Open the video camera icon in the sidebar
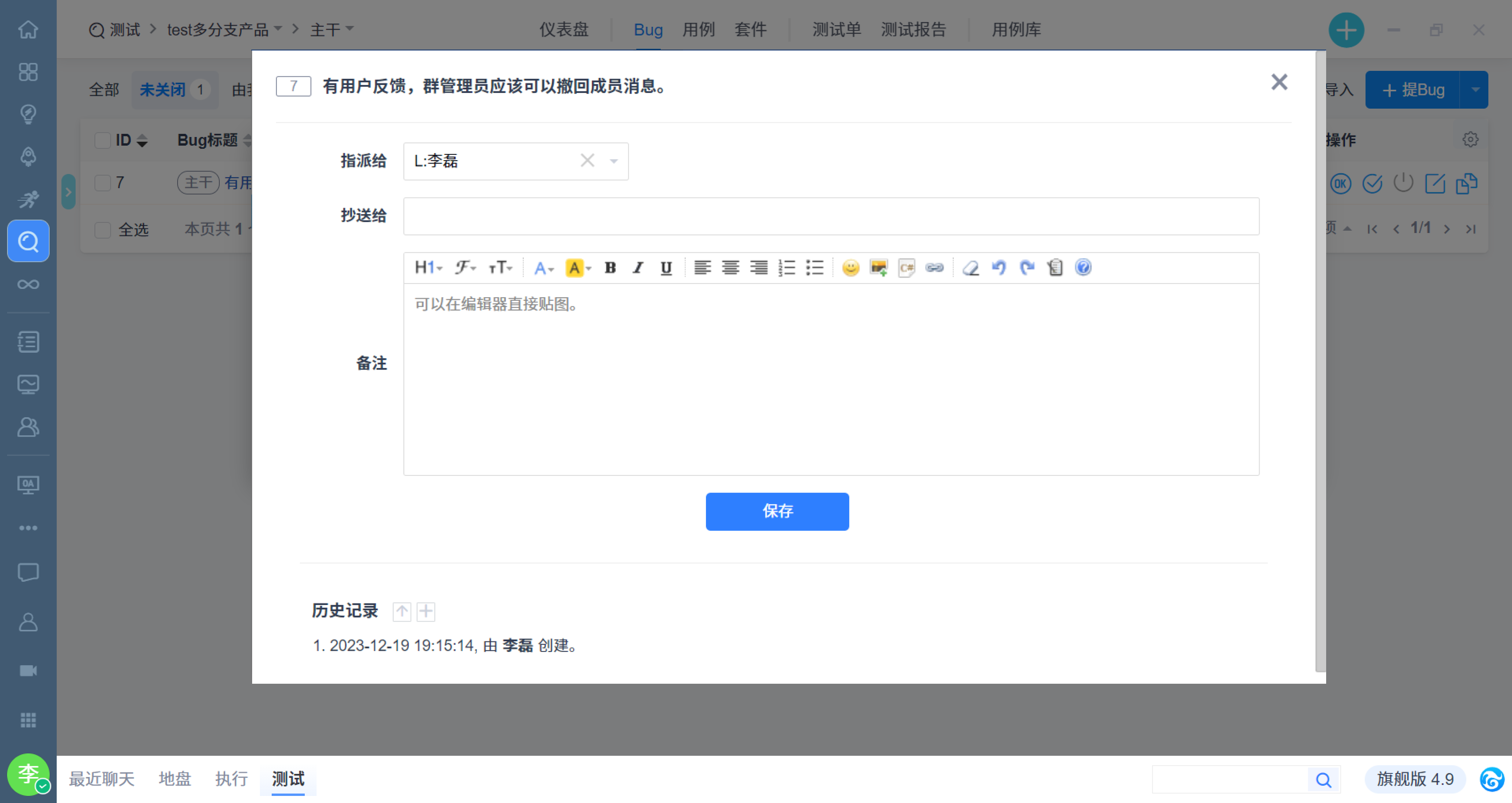The width and height of the screenshot is (1512, 803). coord(28,670)
